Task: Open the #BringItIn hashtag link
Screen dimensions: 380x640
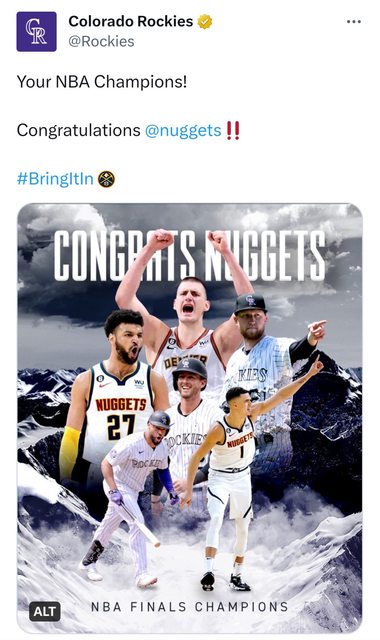Action: pyautogui.click(x=55, y=179)
